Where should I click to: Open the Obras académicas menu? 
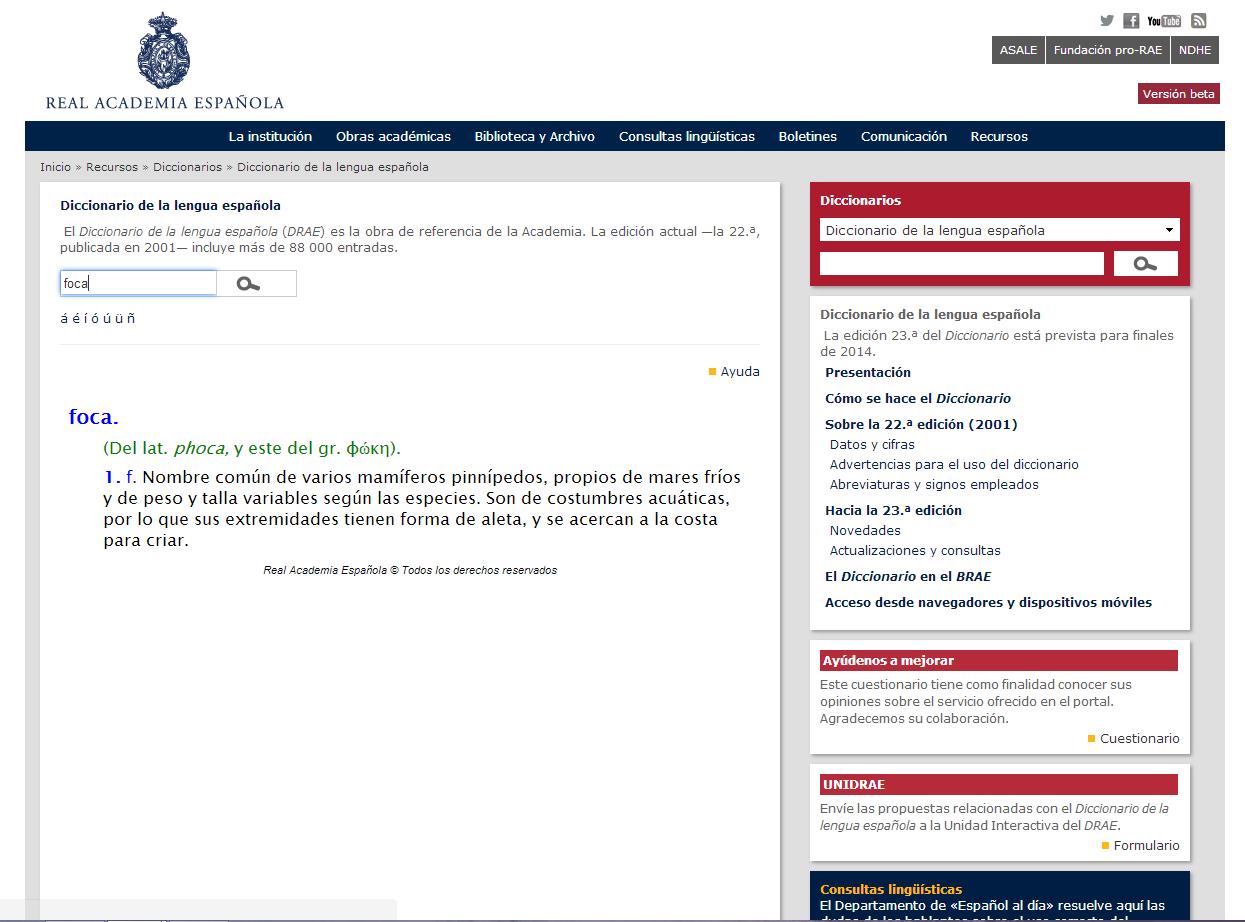click(x=393, y=137)
